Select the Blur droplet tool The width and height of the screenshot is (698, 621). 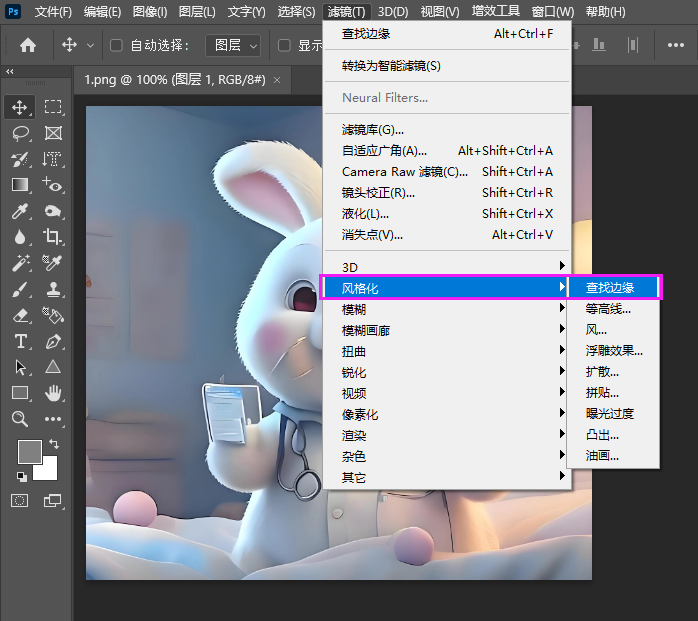point(20,237)
